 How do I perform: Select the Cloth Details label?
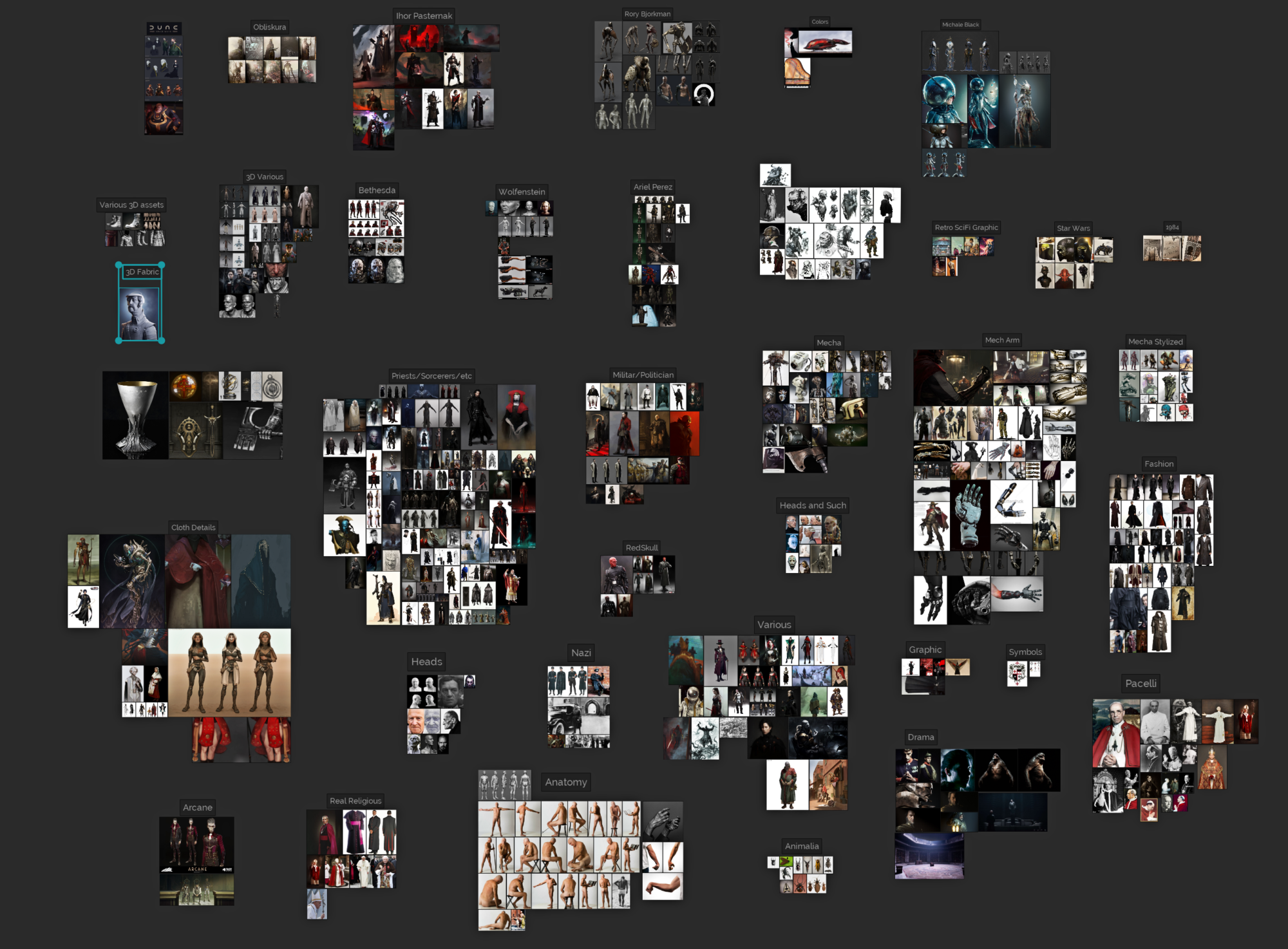(193, 527)
